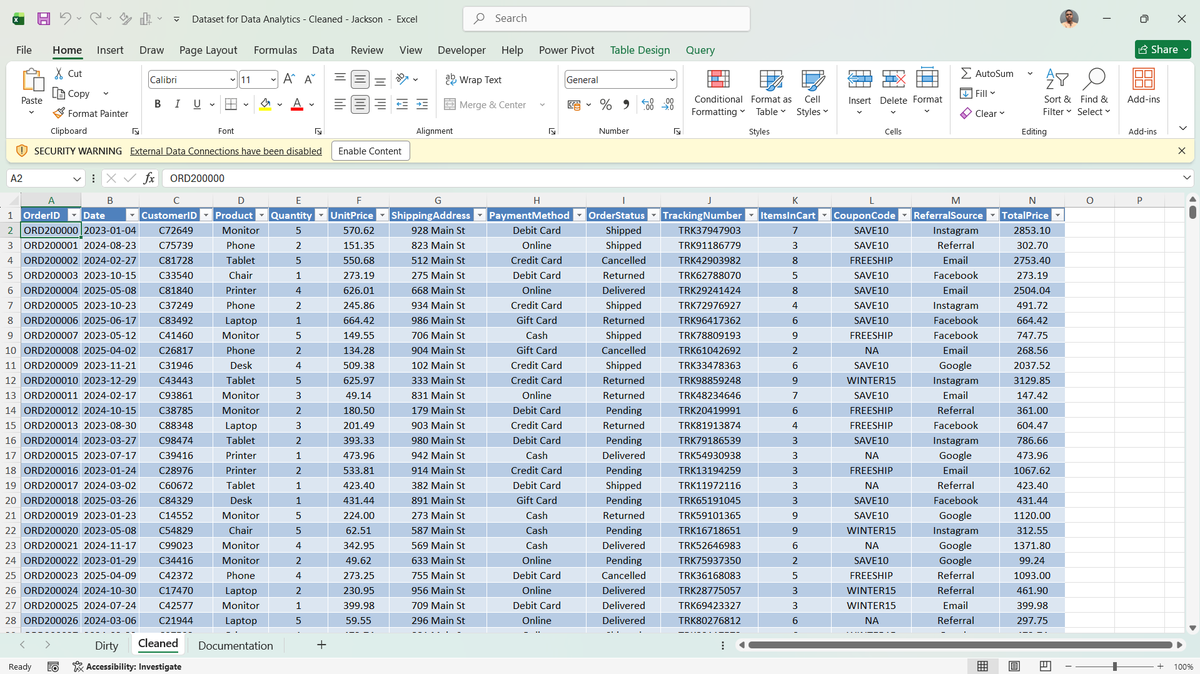Open filter dropdown on TotalPrice header
The image size is (1200, 674).
1058,215
